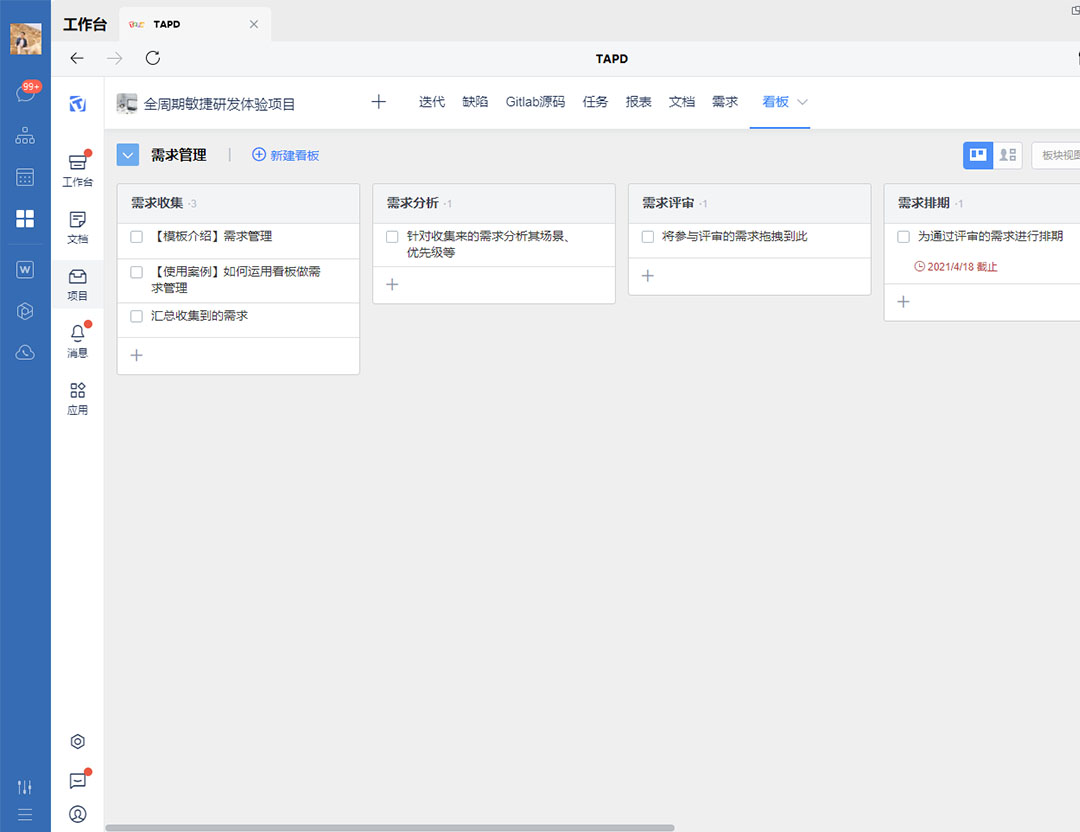1080x832 pixels.
Task: Select the 看板 tab
Action: tap(775, 102)
